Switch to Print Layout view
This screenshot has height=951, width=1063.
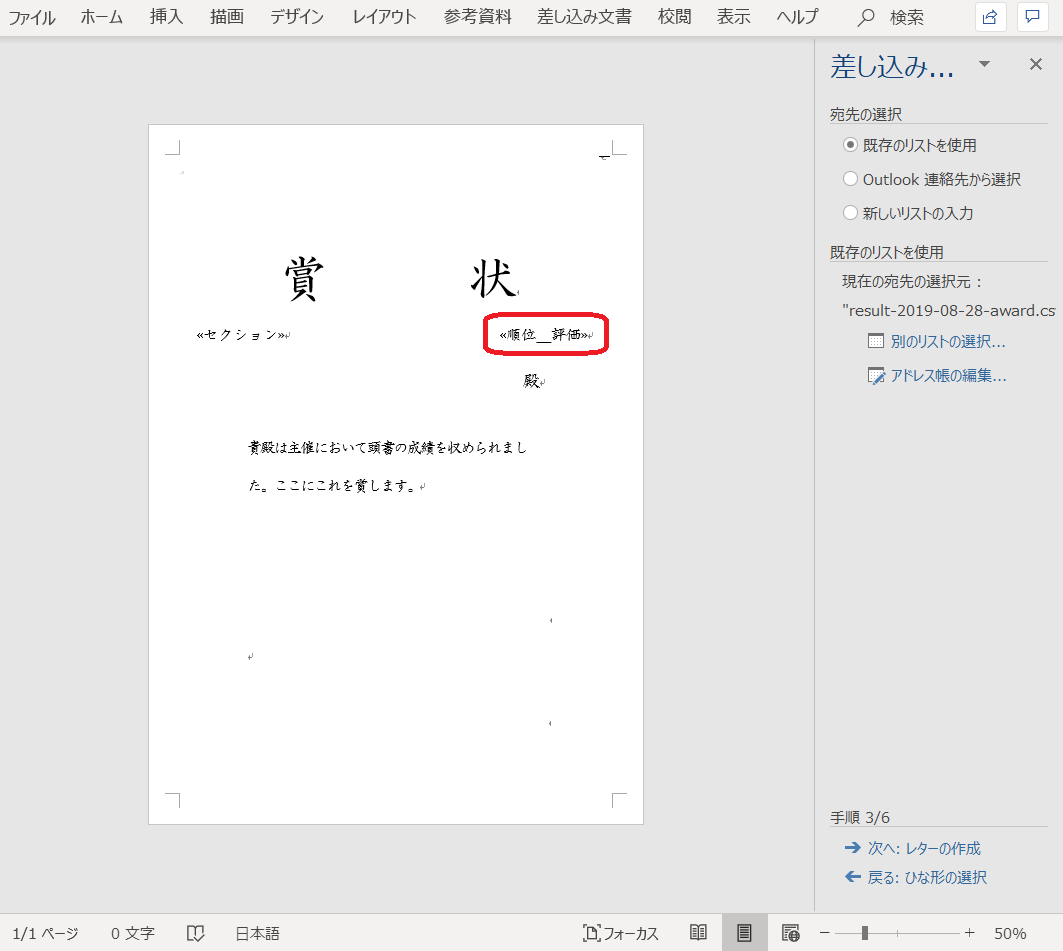click(744, 933)
